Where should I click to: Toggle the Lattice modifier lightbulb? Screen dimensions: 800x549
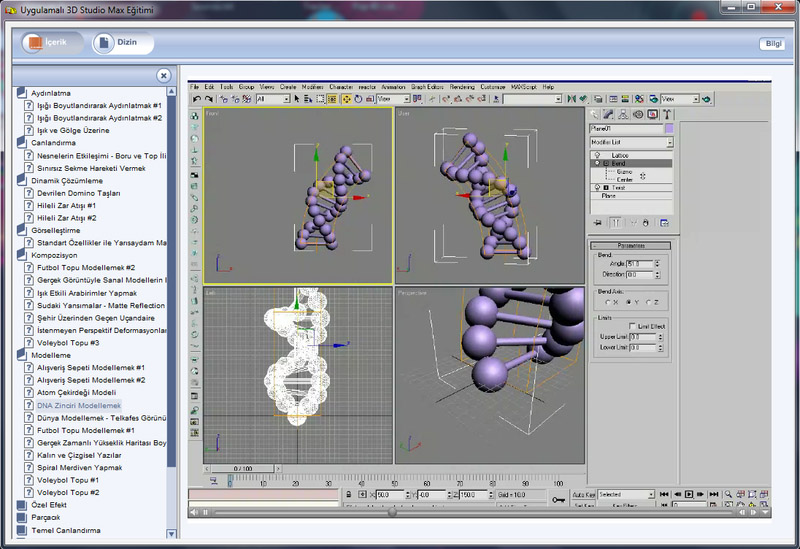(x=597, y=155)
